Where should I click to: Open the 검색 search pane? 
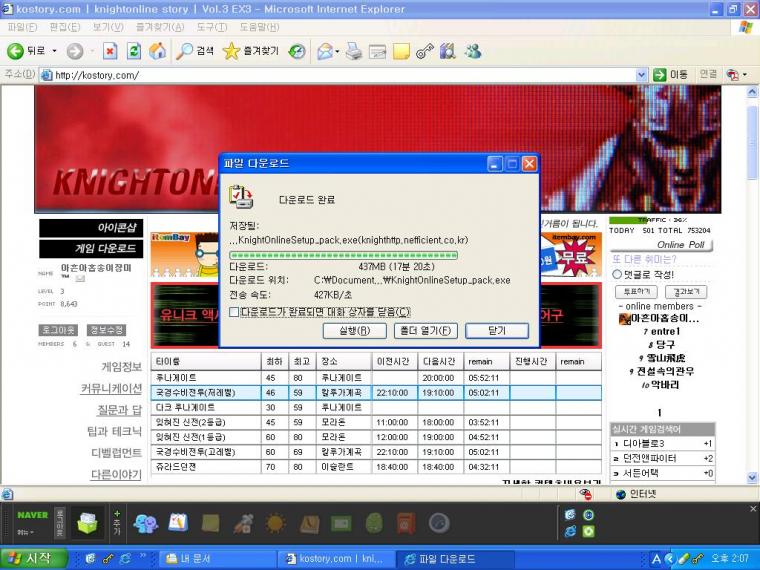(x=194, y=51)
